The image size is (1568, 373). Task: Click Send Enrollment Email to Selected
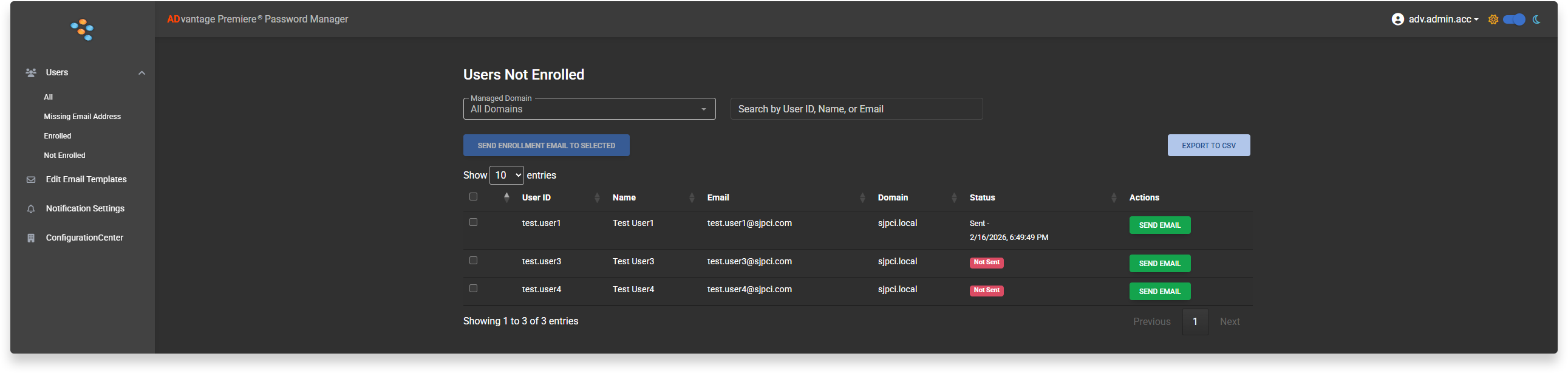tap(546, 145)
